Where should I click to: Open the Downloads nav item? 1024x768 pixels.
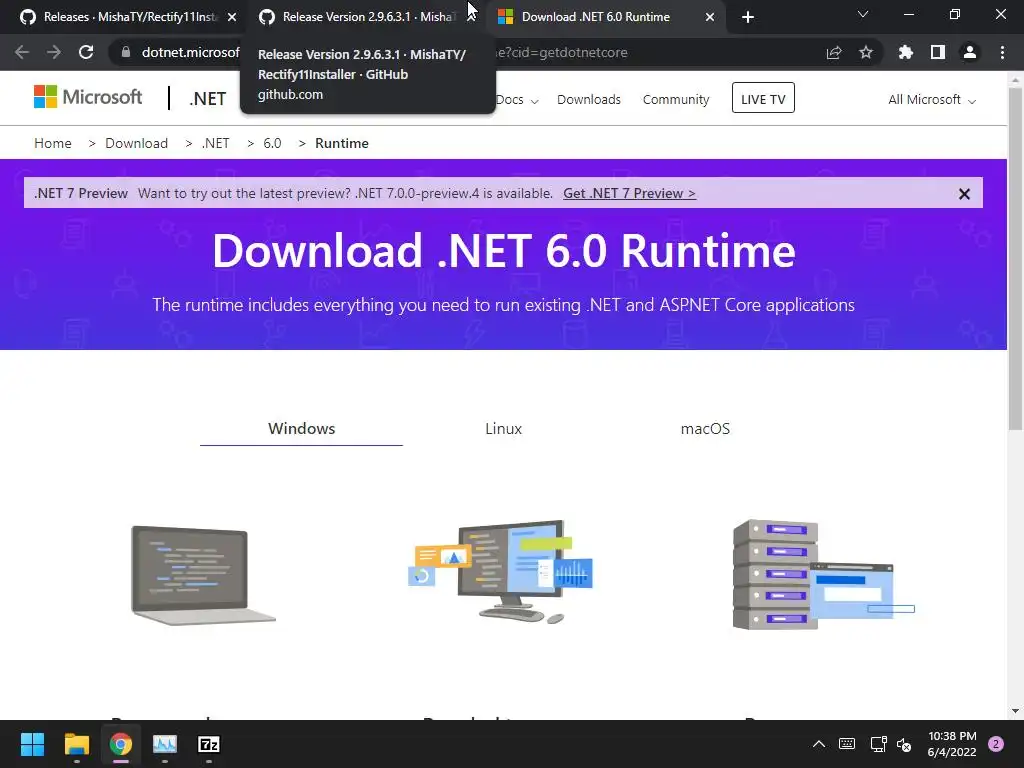point(588,99)
